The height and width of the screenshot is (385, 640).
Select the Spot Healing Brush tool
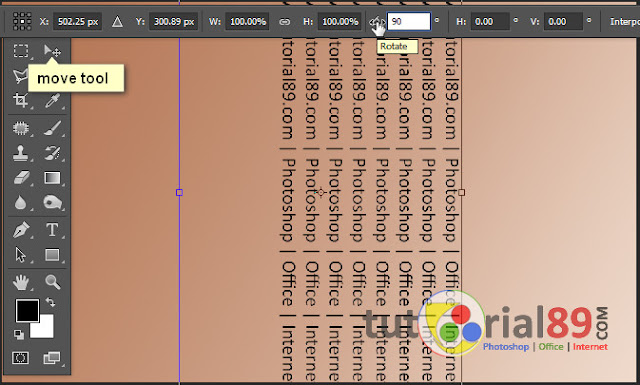(x=20, y=128)
